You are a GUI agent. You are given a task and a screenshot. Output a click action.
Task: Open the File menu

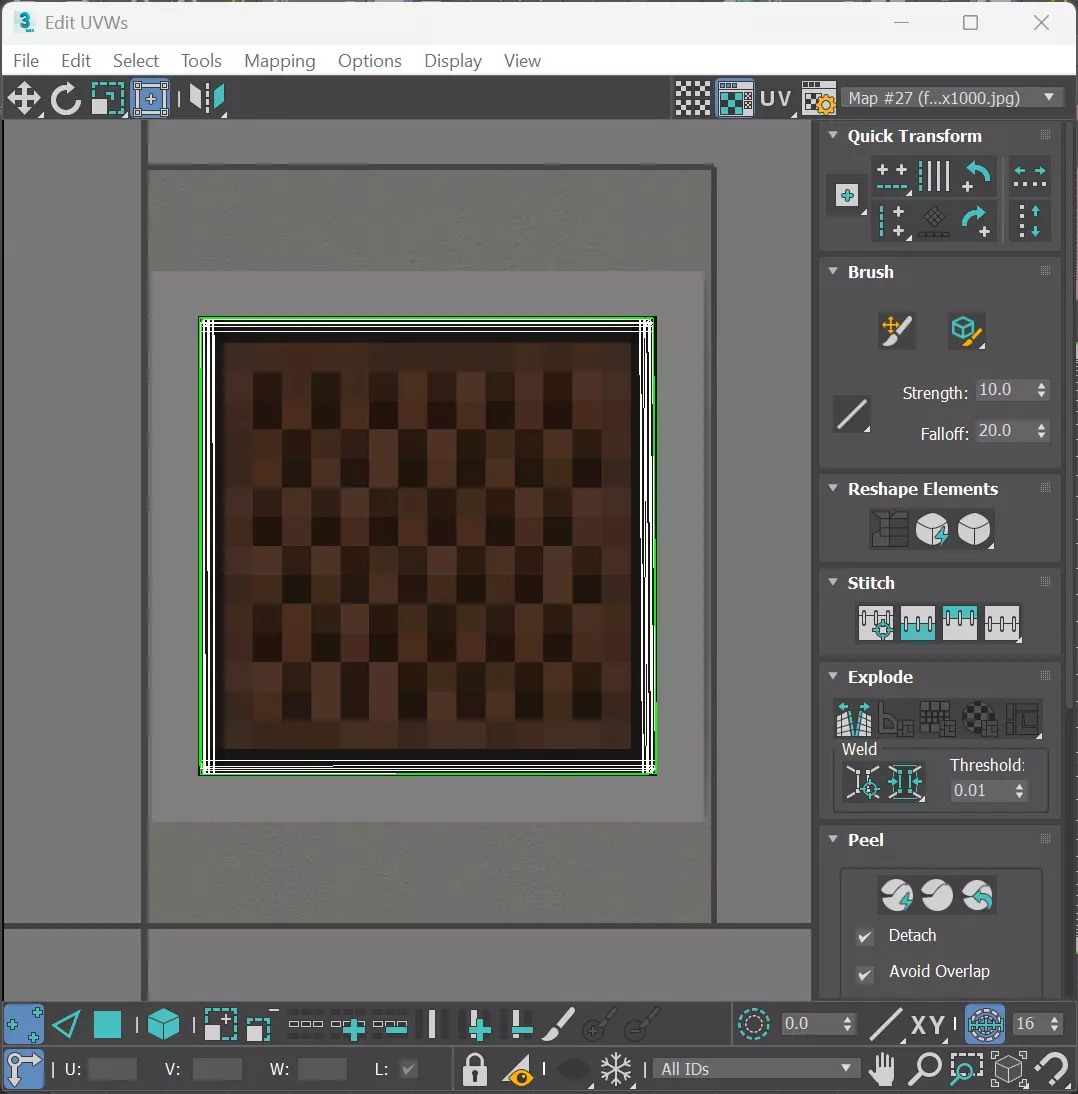click(26, 61)
